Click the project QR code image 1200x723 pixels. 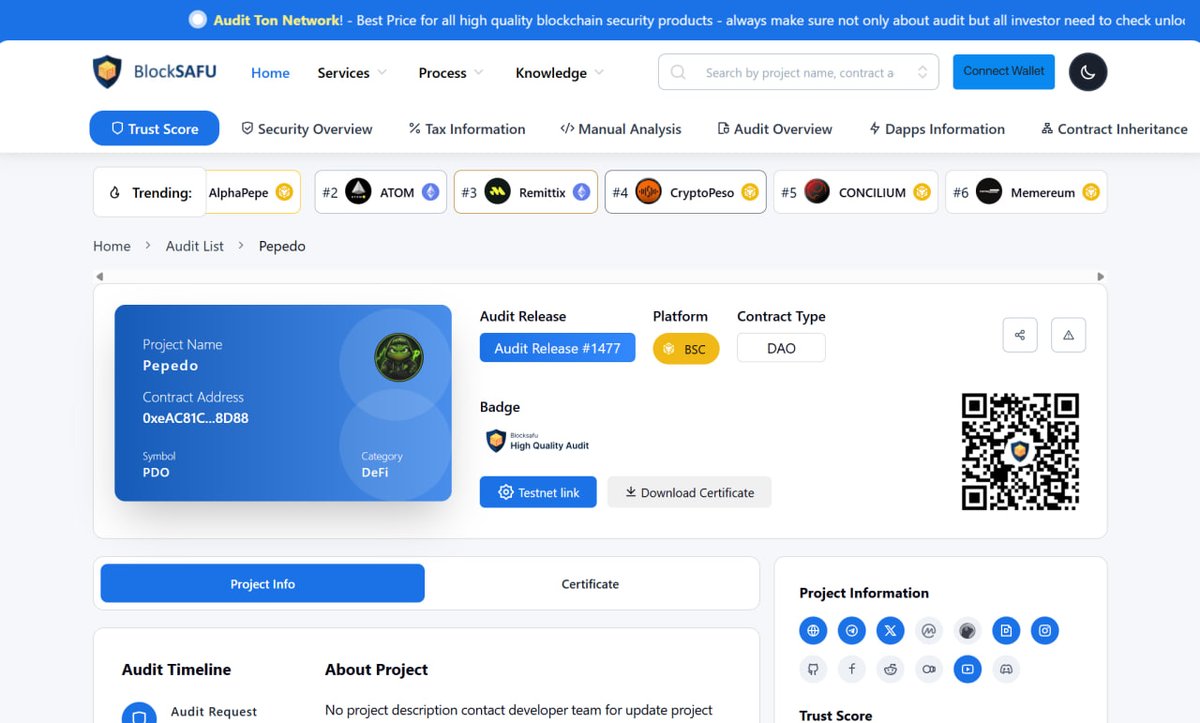(1020, 452)
